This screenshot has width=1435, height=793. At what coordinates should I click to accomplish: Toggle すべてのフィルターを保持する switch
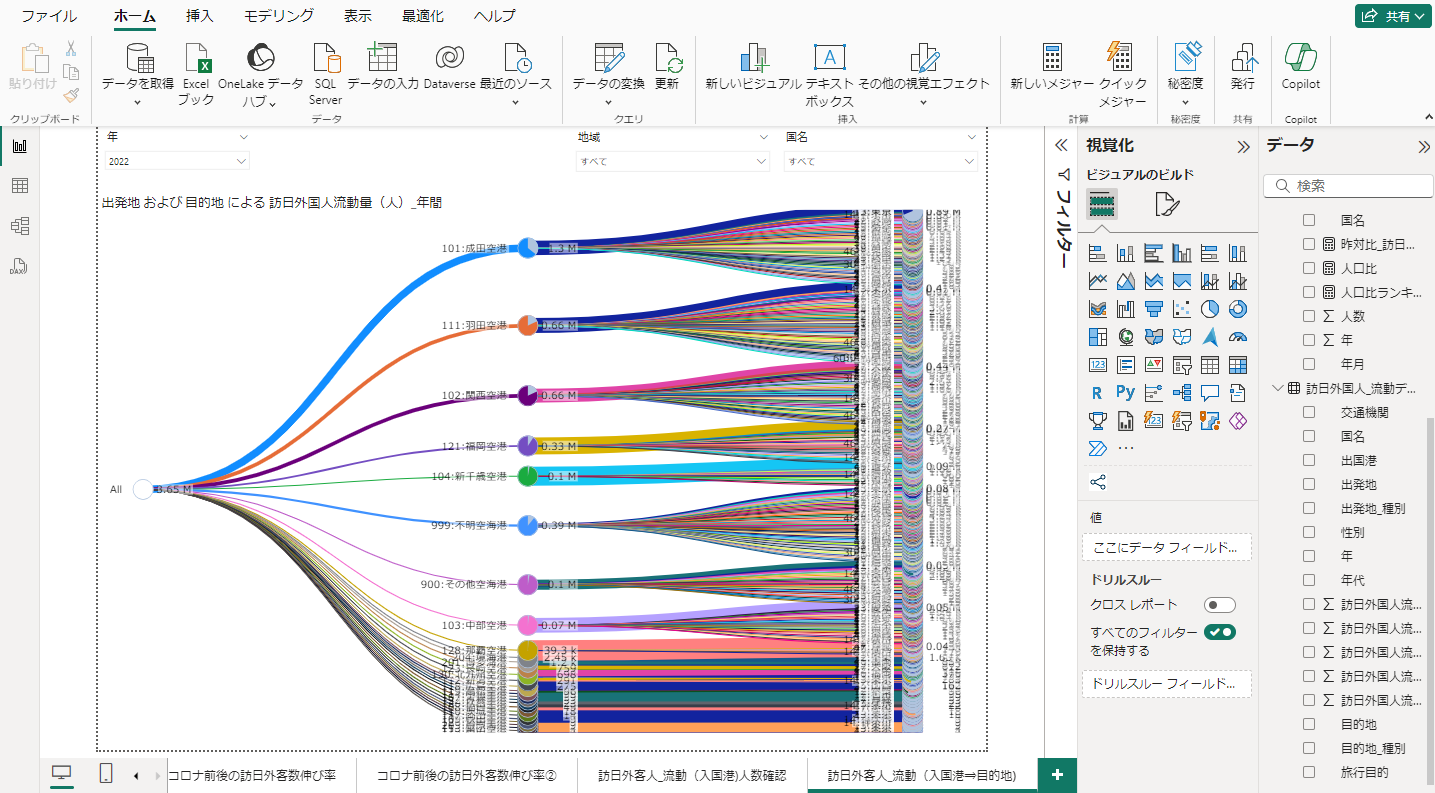click(1219, 632)
